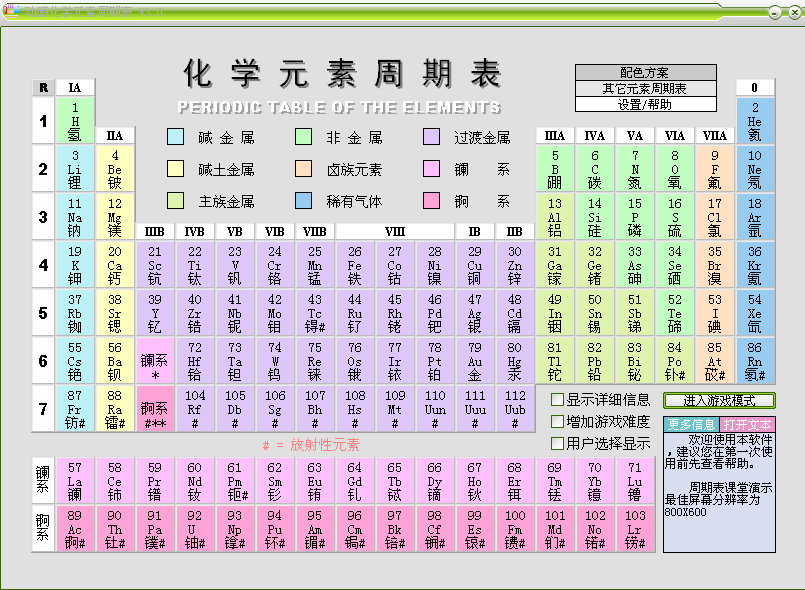805x590 pixels.
Task: Select the Carbon (6 C) cell
Action: [595, 169]
